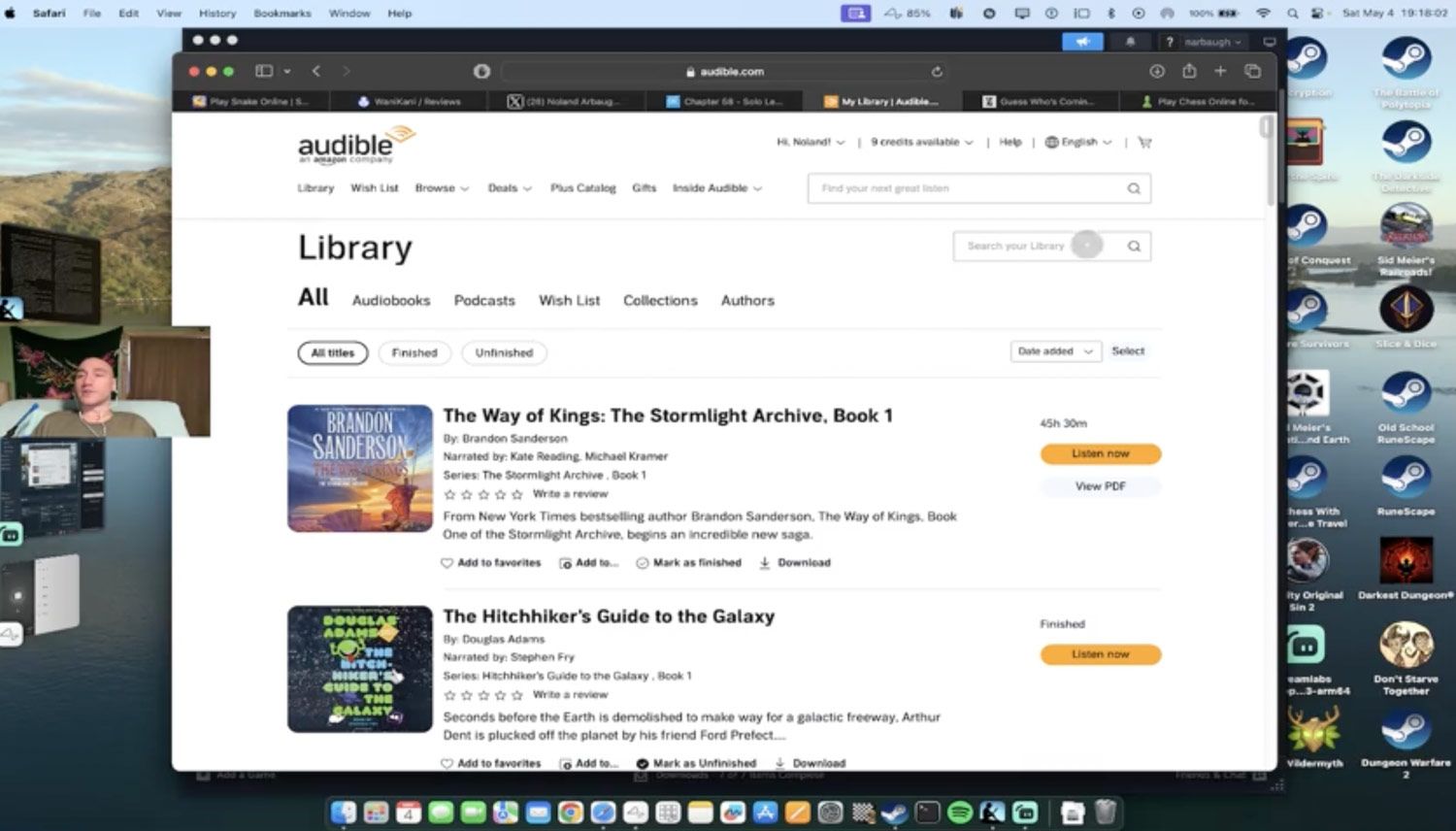Open Safari downloads icon
The height and width of the screenshot is (831, 1456).
[x=1157, y=71]
